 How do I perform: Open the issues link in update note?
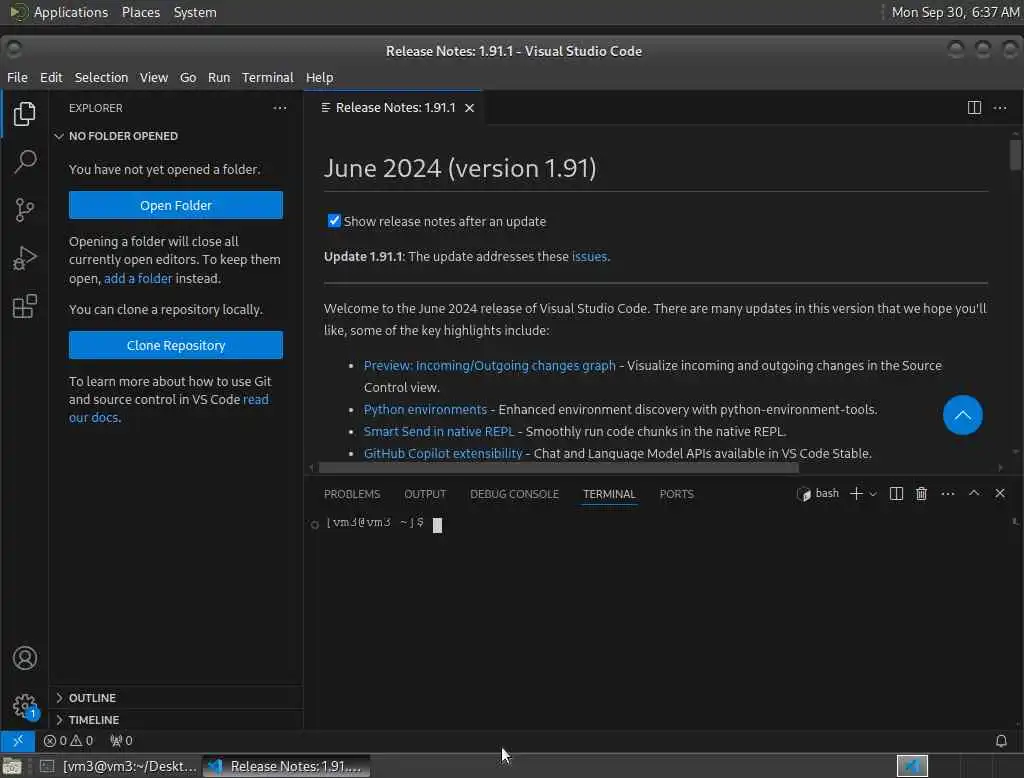589,256
